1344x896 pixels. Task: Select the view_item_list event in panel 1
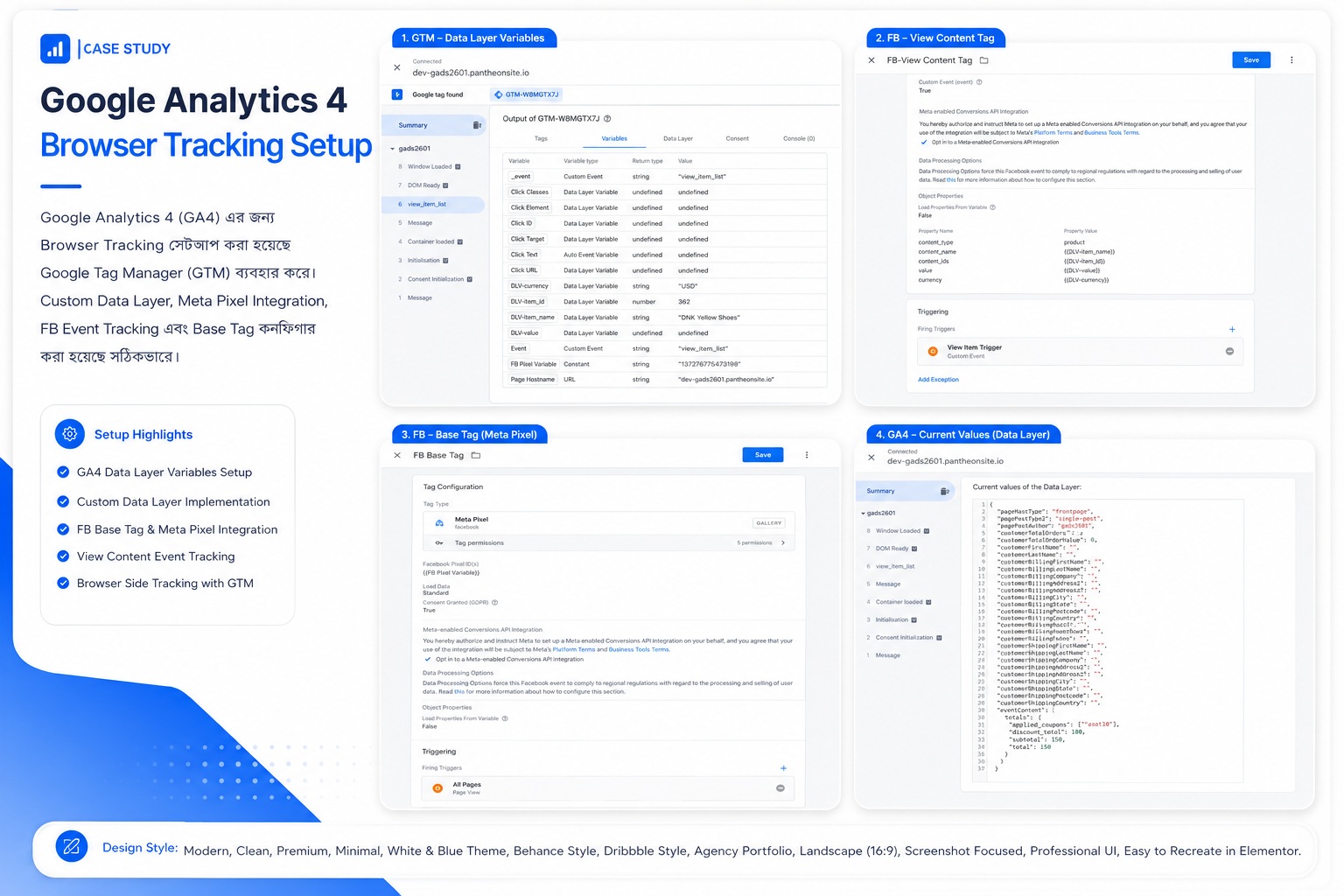pos(433,204)
